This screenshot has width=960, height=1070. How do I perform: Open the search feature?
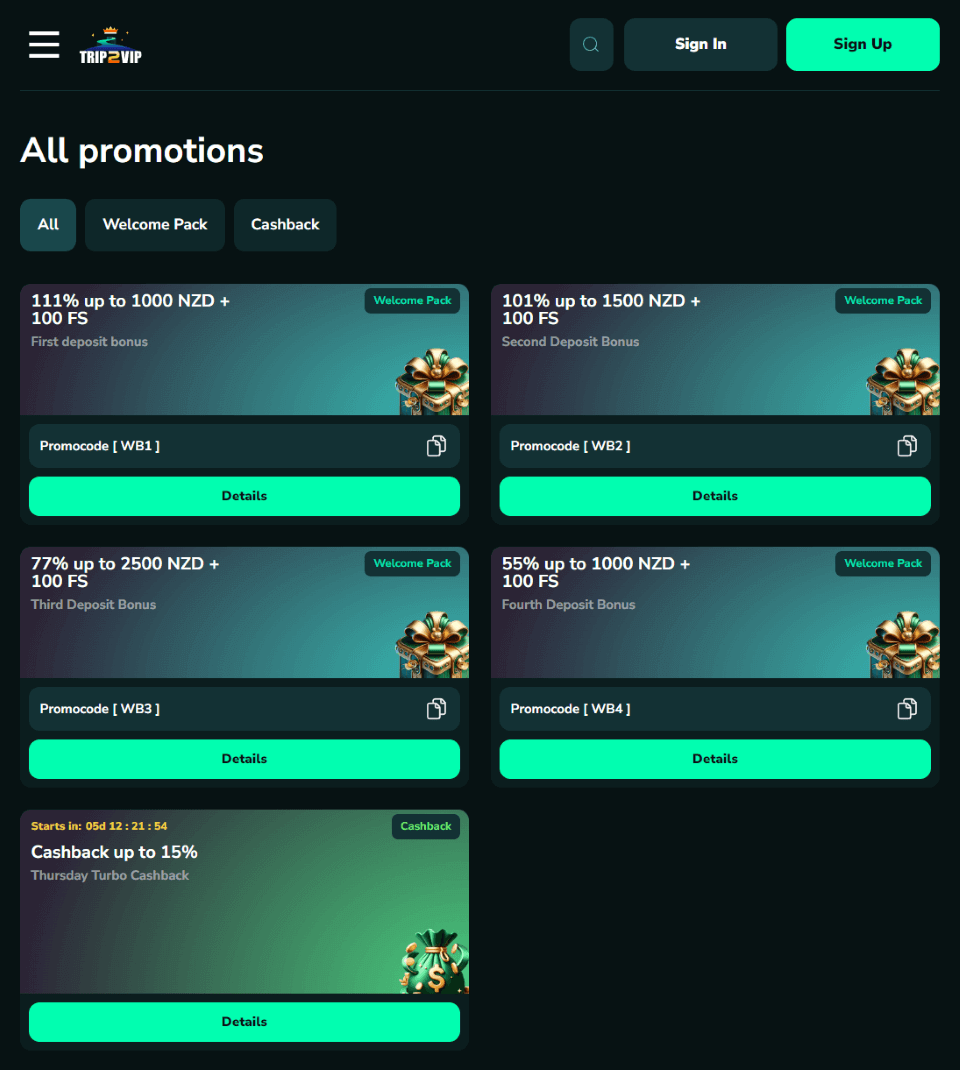[x=591, y=44]
